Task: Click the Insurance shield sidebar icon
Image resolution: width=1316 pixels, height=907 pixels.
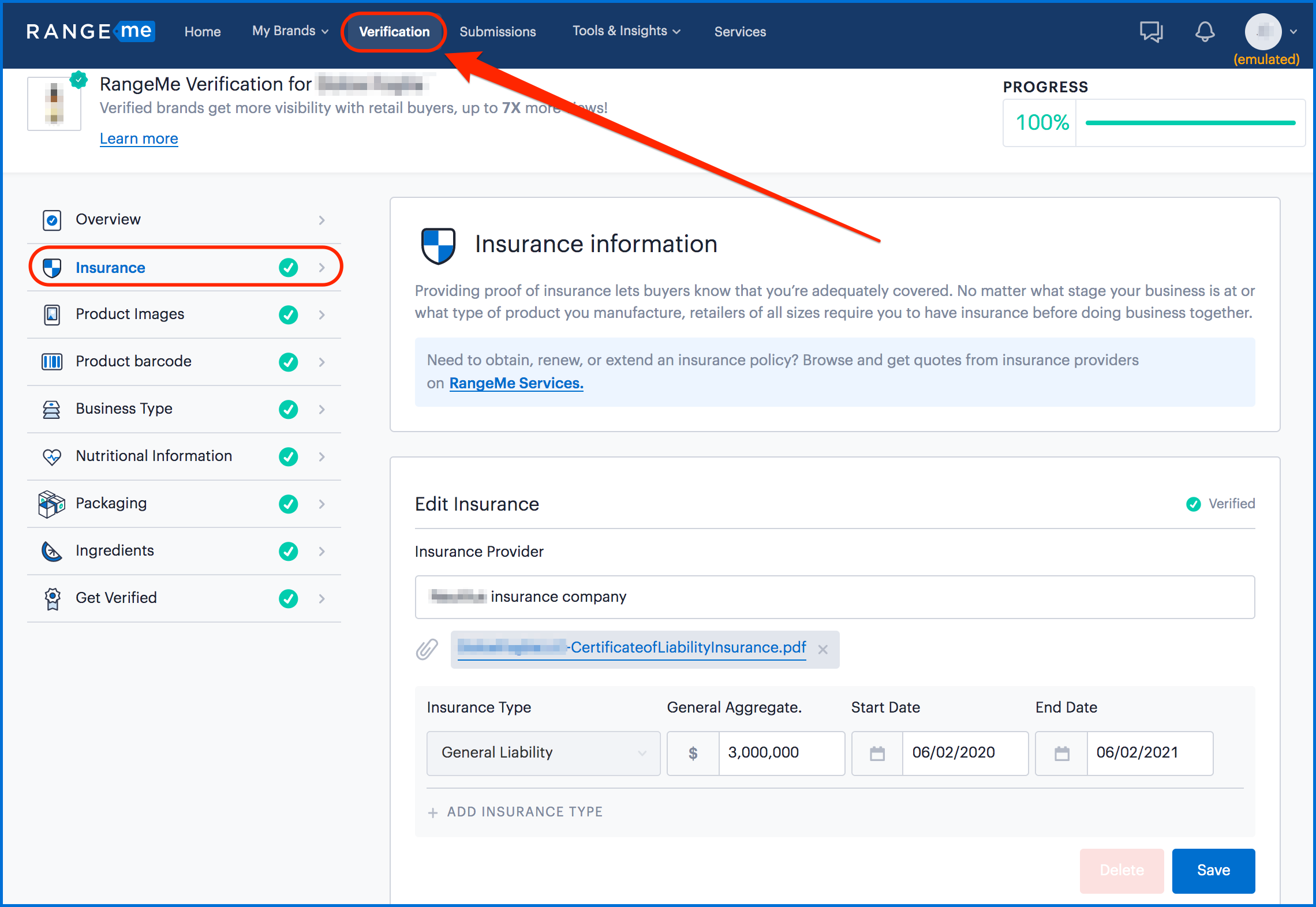Action: coord(52,268)
